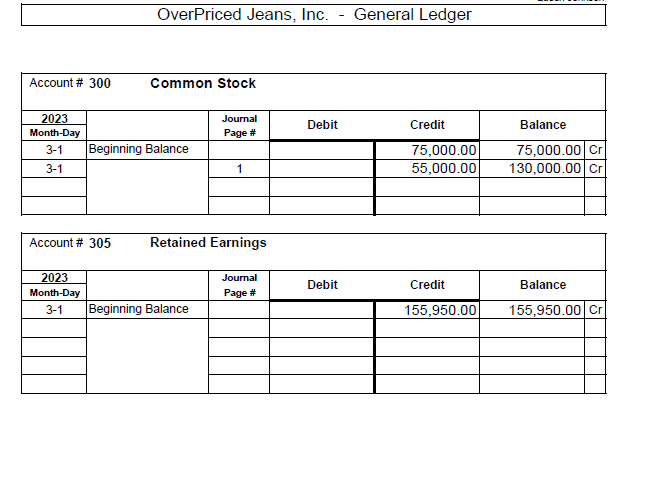Click Month-Day header in Retained Earnings table
This screenshot has width=648, height=491.
click(x=55, y=293)
